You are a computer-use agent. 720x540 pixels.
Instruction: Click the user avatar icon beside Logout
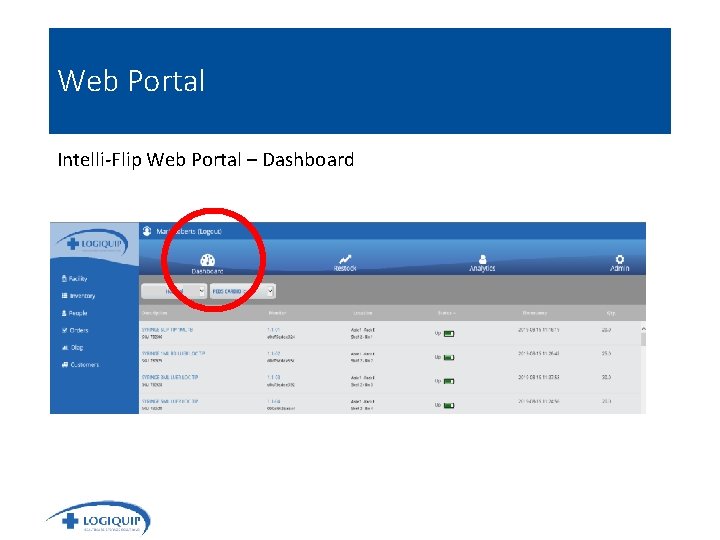147,231
